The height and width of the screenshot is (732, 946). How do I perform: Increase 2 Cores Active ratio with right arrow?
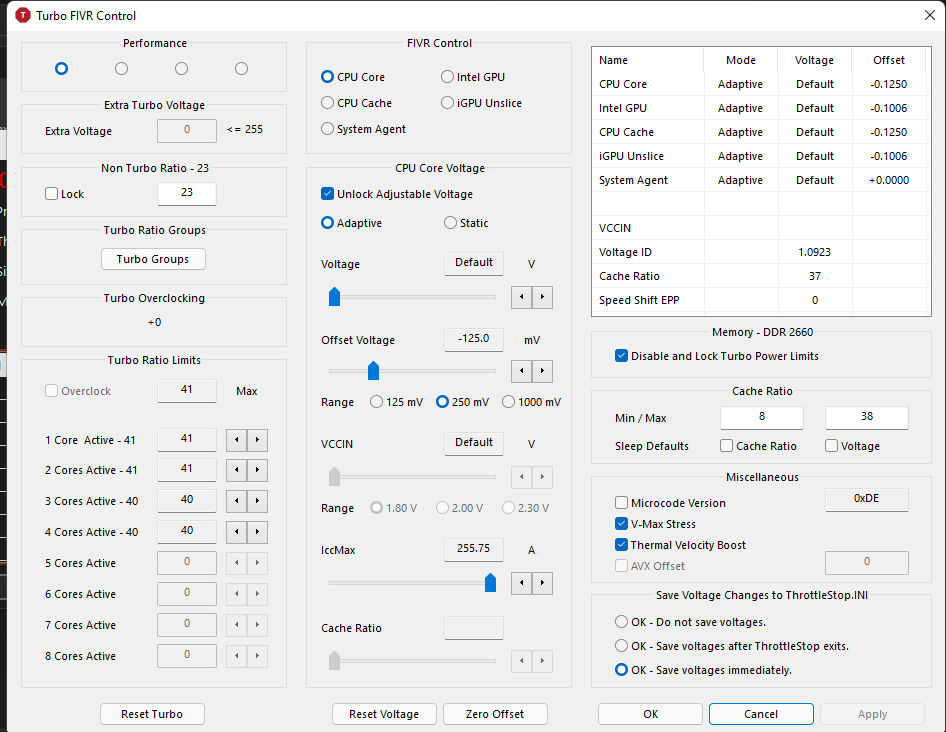(x=258, y=469)
